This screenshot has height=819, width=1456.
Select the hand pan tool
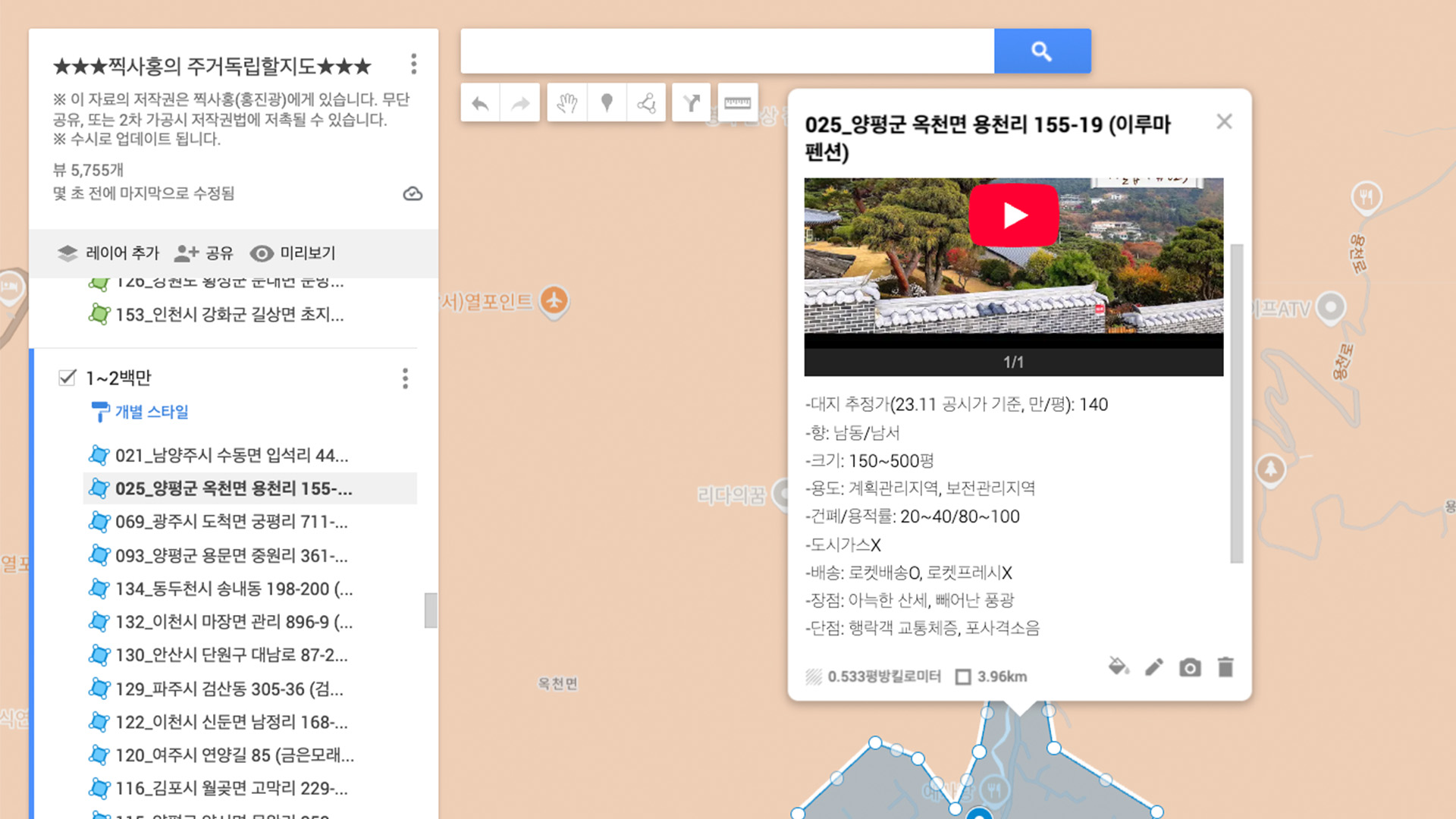tap(567, 103)
